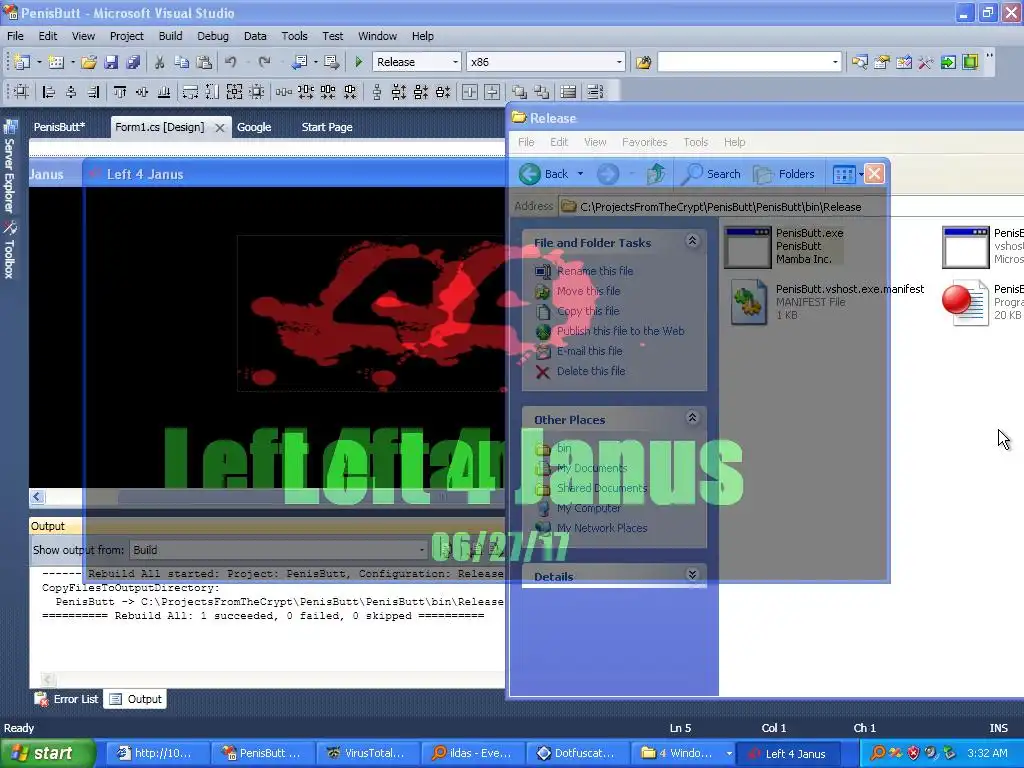Click the Align Rights layout icon

pos(93,92)
